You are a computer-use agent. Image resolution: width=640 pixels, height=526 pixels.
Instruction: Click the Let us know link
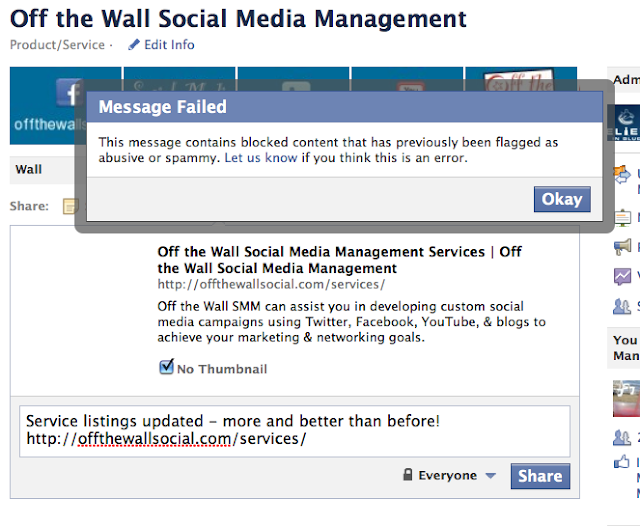point(260,158)
